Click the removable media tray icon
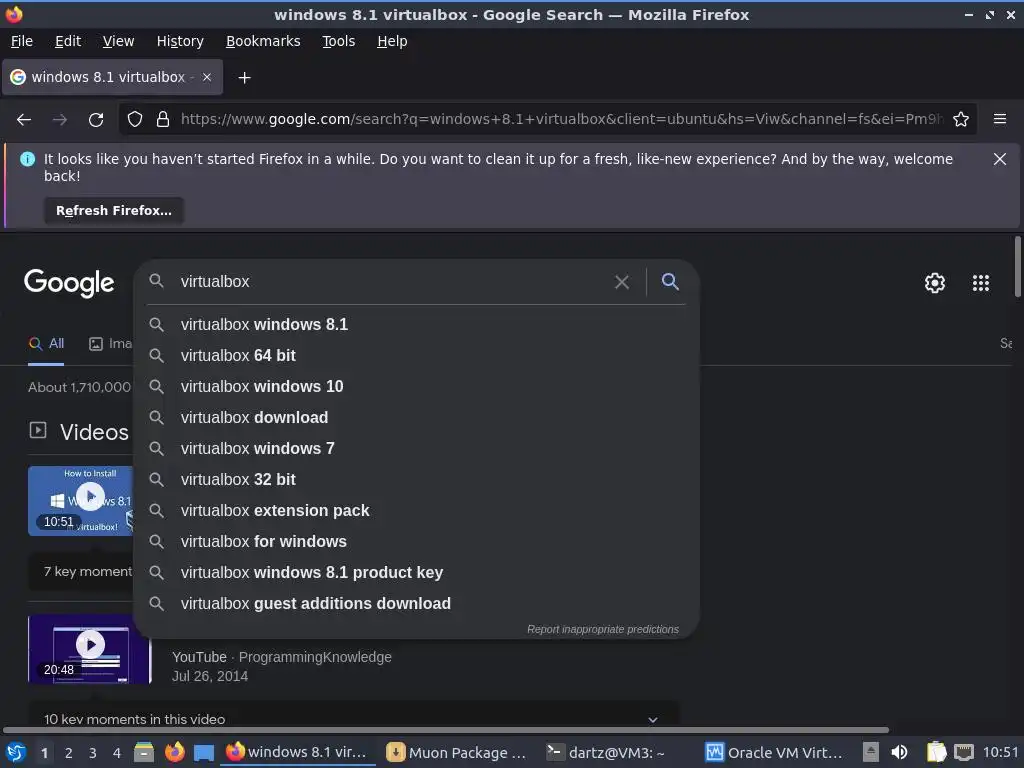Screen dimensions: 1024x768 pos(871,752)
